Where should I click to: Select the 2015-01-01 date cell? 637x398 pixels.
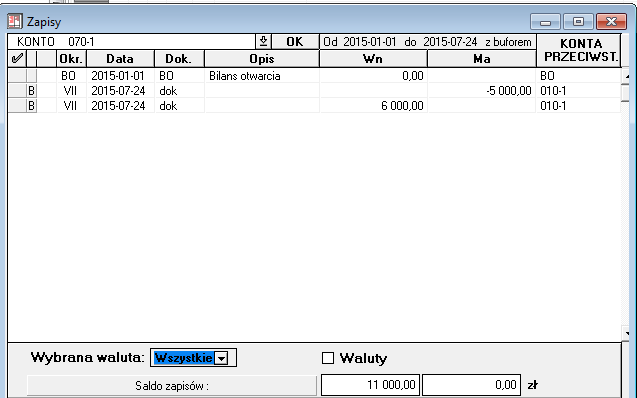pos(120,76)
